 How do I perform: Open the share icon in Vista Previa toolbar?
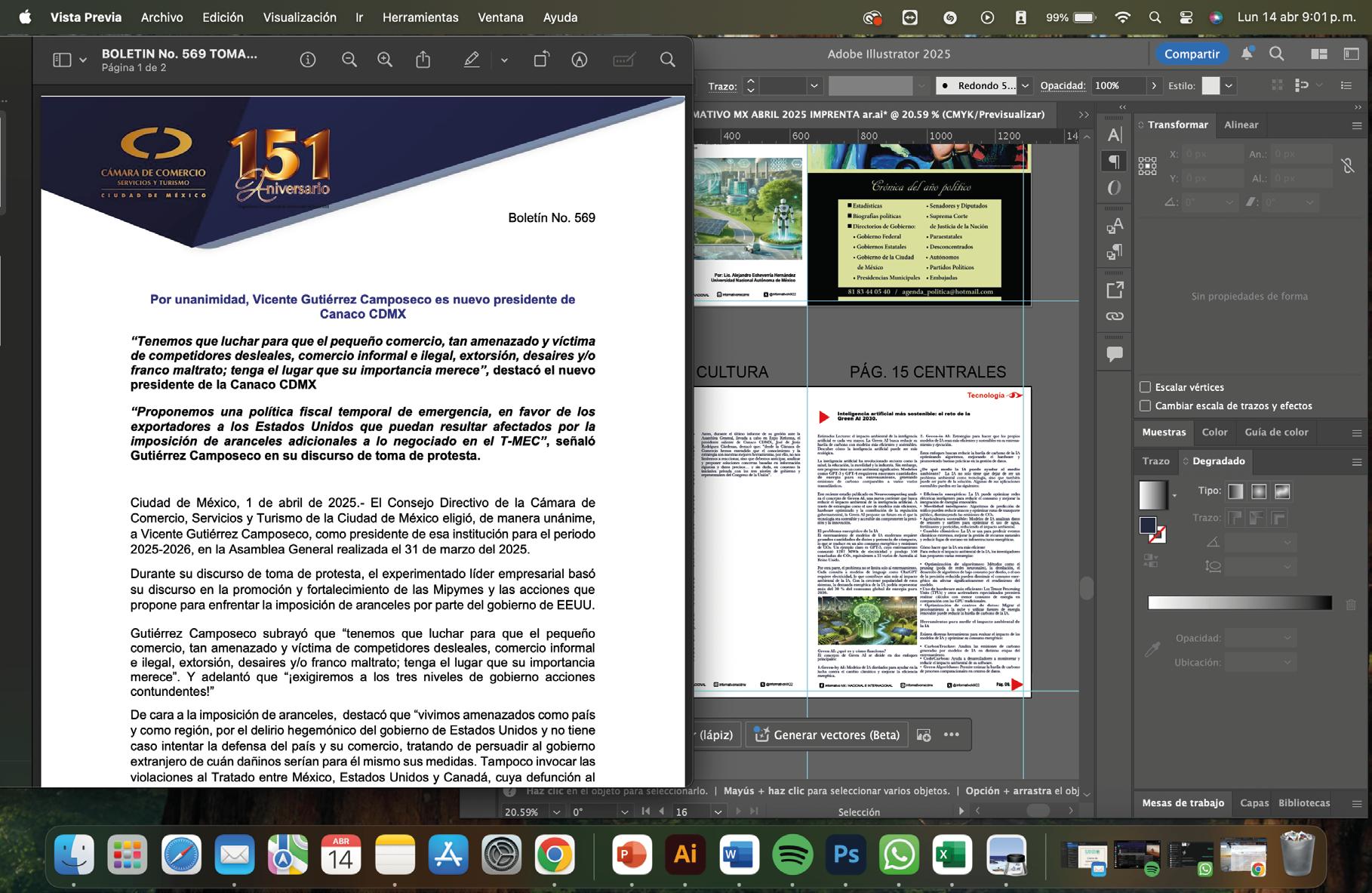click(423, 60)
